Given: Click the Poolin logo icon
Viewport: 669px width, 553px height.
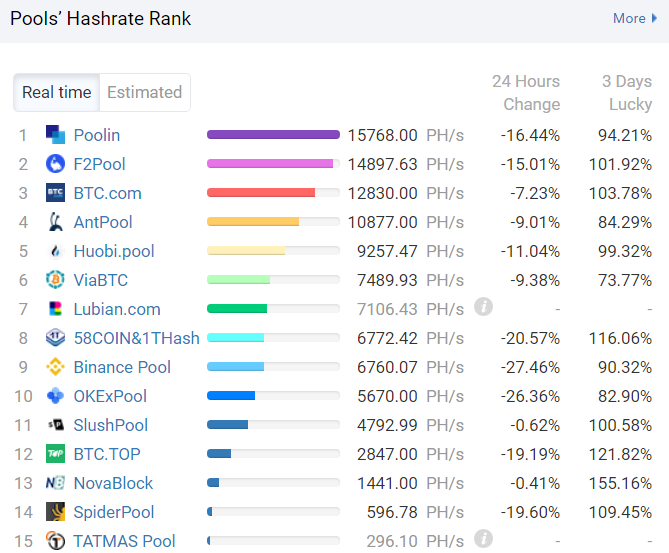Looking at the screenshot, I should point(56,135).
